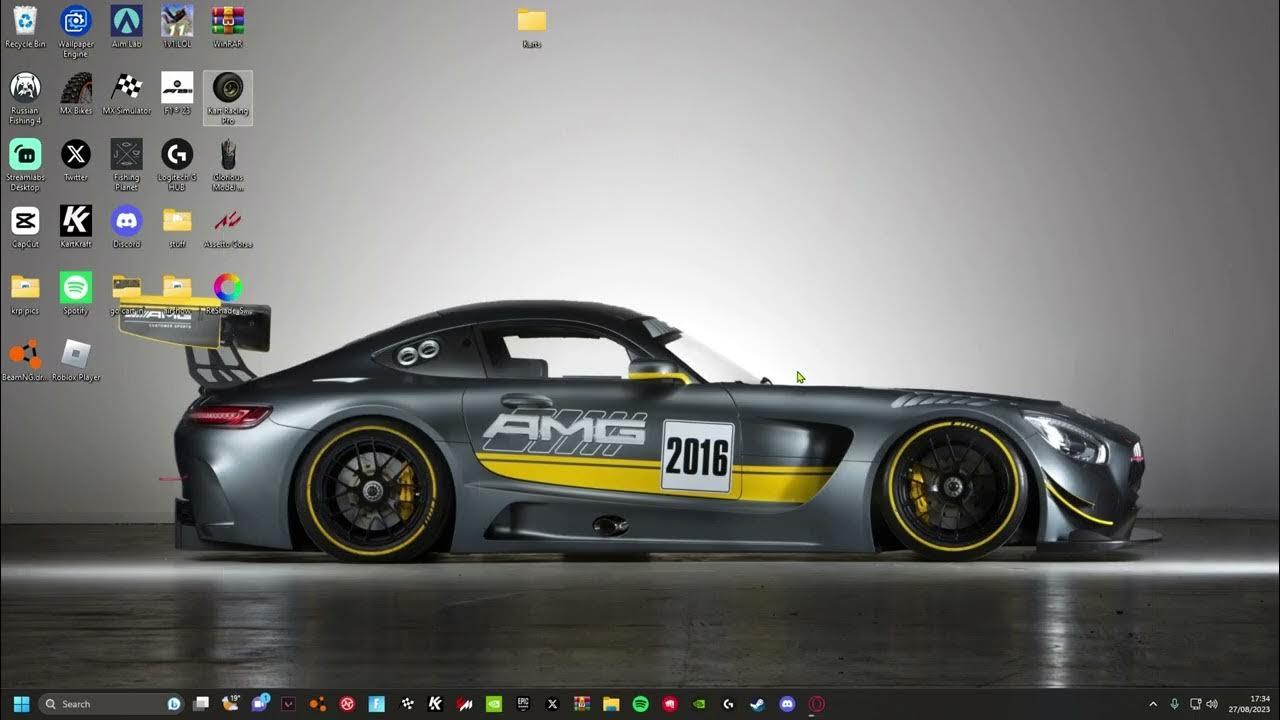The height and width of the screenshot is (720, 1280).
Task: Click the Spotify icon in the taskbar
Action: [x=640, y=704]
